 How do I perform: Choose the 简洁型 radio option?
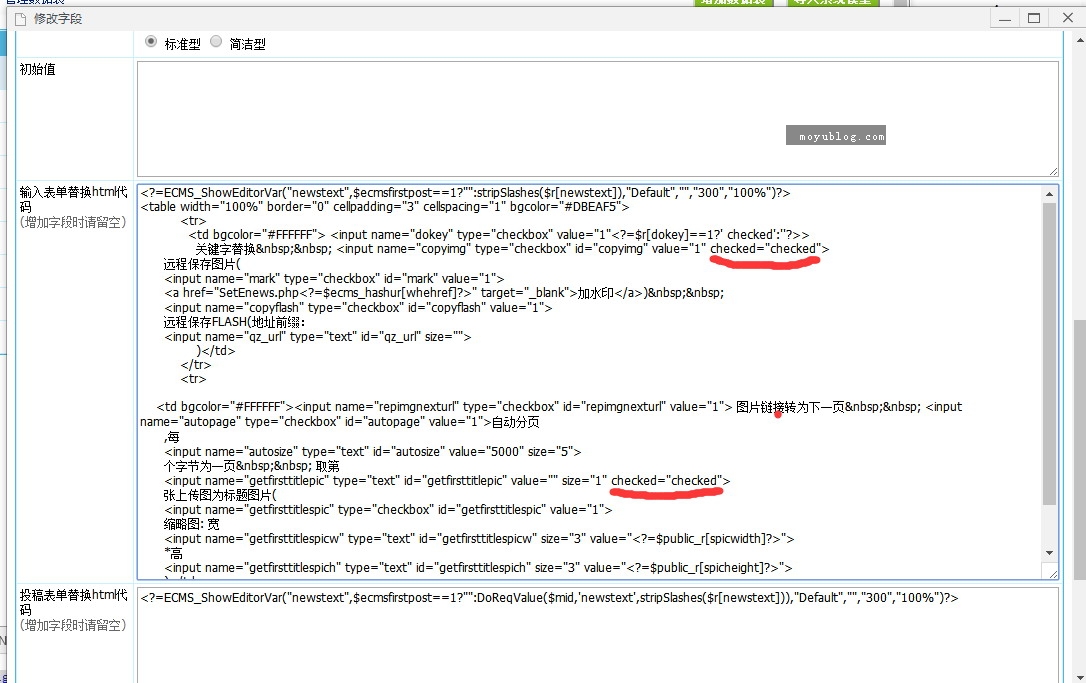[x=216, y=42]
